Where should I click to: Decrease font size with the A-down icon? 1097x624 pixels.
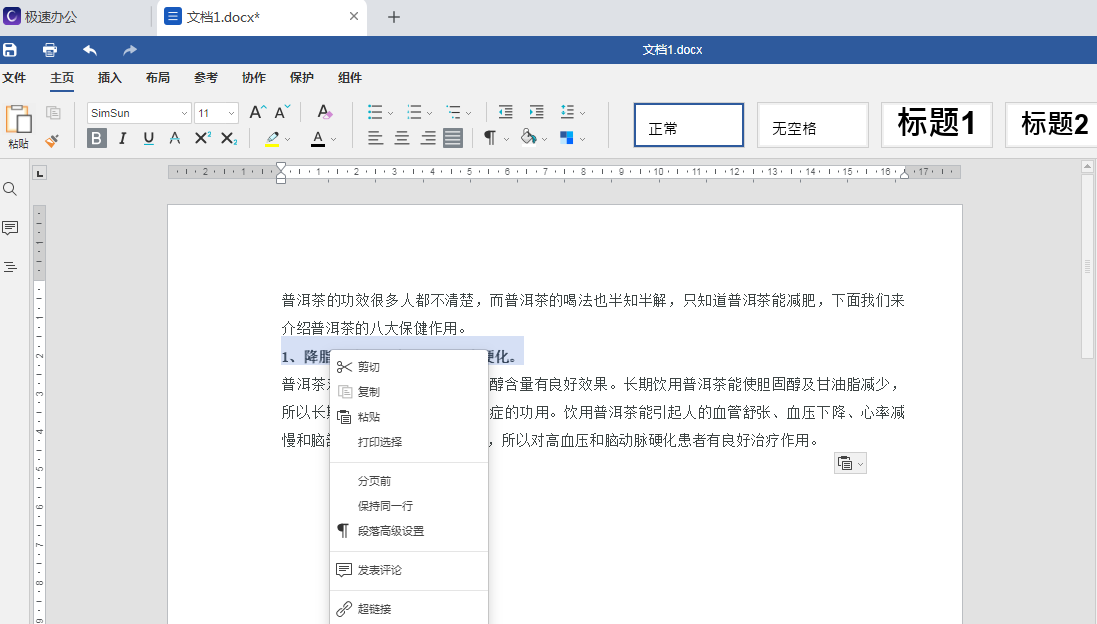[x=282, y=113]
